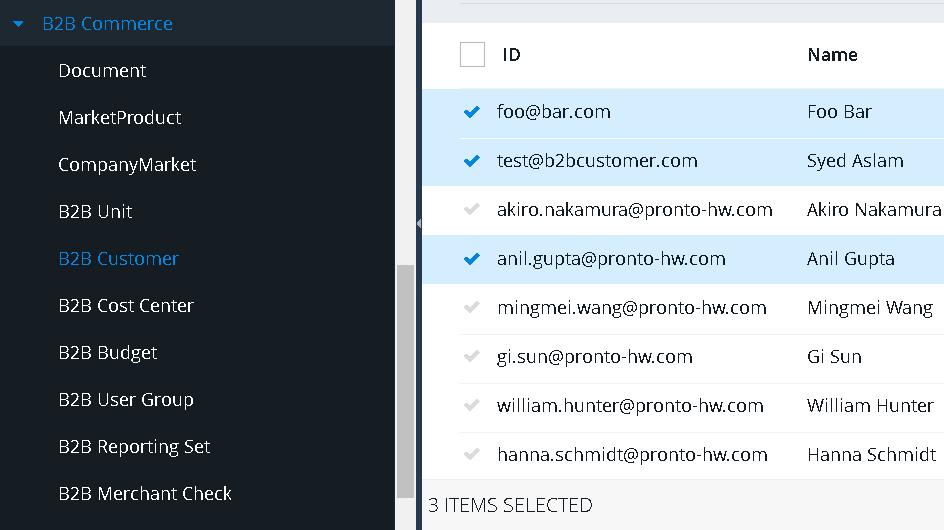Sort by the Name column header

pyautogui.click(x=833, y=55)
